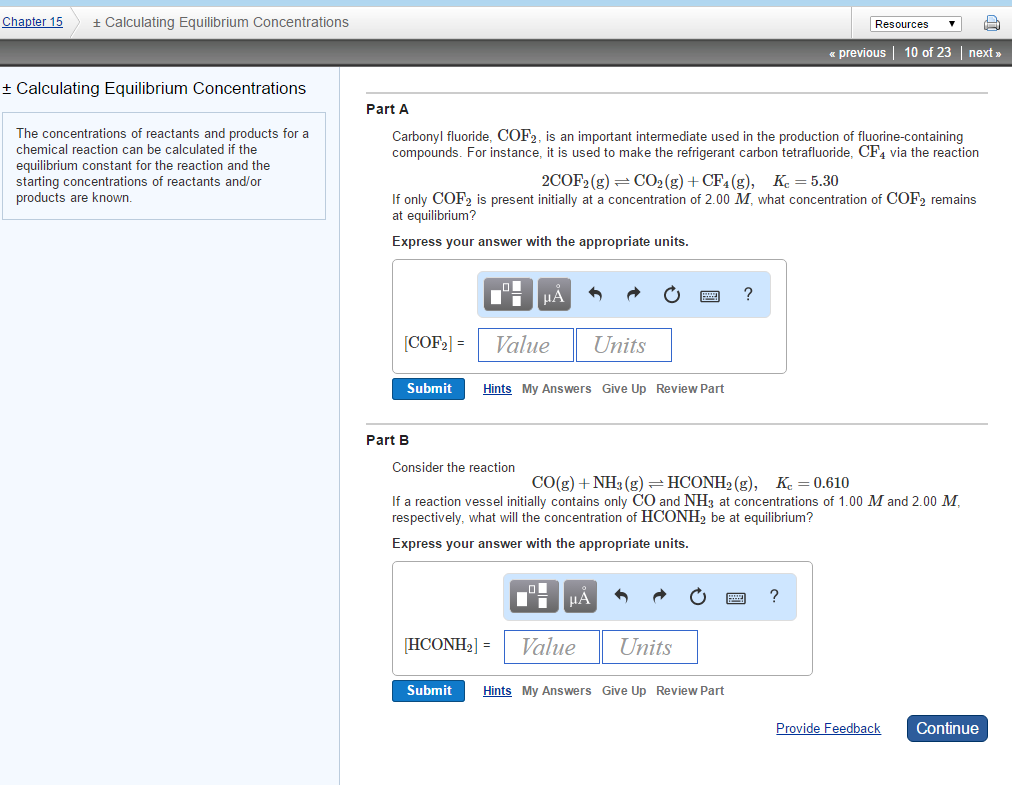The image size is (1012, 785).
Task: Click the Units field for HCONH2 answer
Action: [x=648, y=646]
